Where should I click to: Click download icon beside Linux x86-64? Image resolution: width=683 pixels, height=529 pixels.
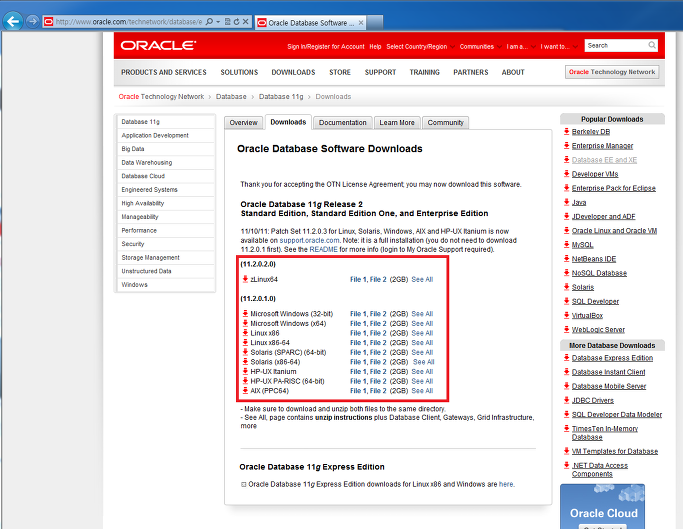pos(245,342)
